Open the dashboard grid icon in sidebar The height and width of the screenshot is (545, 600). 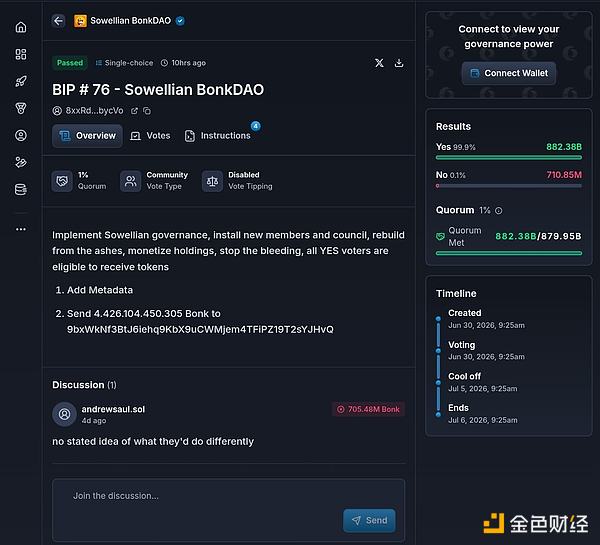[x=21, y=54]
